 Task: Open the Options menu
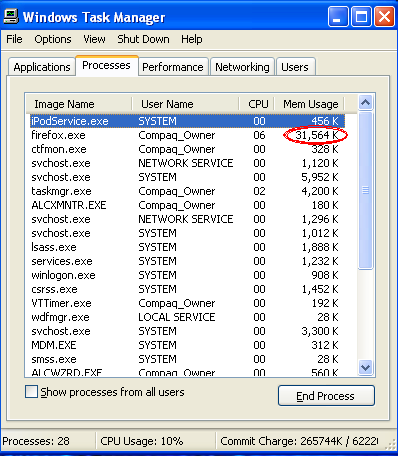point(53,39)
